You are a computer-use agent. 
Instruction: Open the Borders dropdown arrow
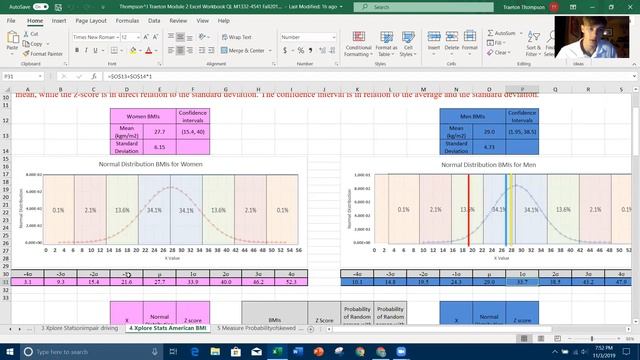tap(121, 51)
